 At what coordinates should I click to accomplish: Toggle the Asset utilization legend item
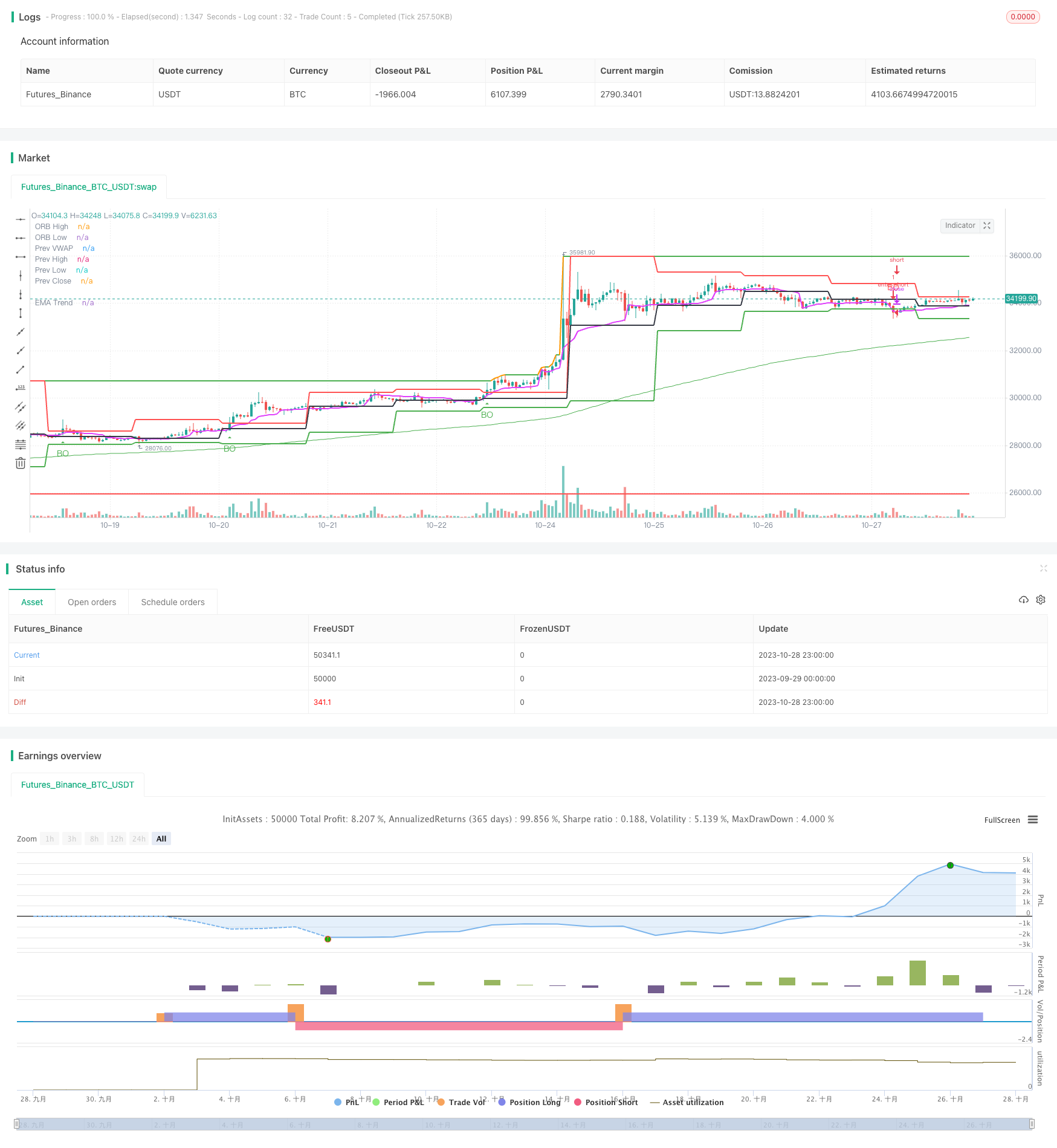pos(687,1102)
